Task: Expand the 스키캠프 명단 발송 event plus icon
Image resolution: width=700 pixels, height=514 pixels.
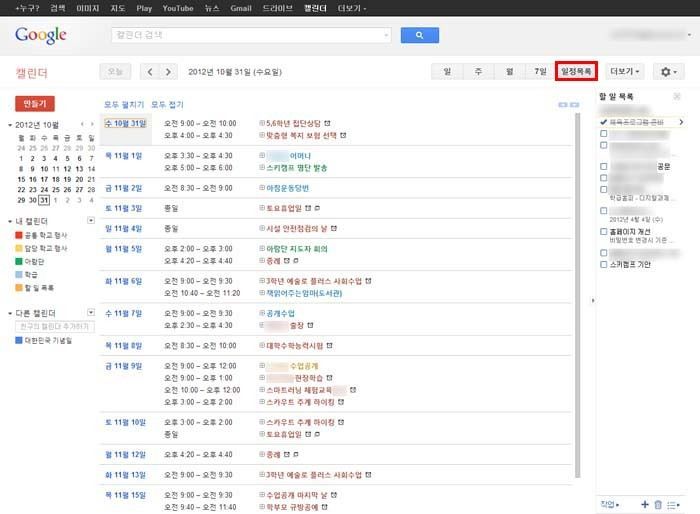Action: (262, 167)
